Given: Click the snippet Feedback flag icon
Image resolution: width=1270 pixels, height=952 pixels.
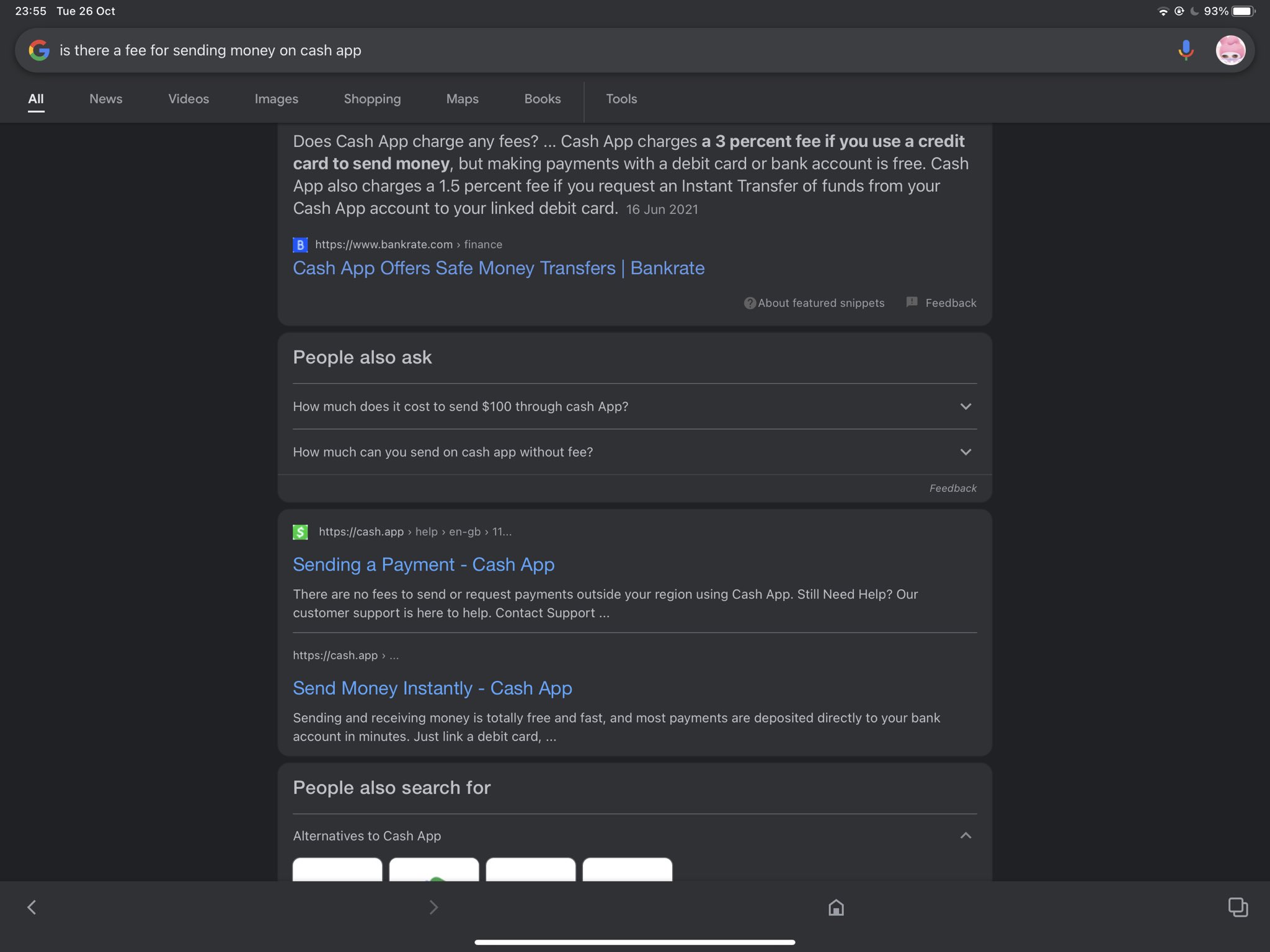Looking at the screenshot, I should (x=912, y=302).
